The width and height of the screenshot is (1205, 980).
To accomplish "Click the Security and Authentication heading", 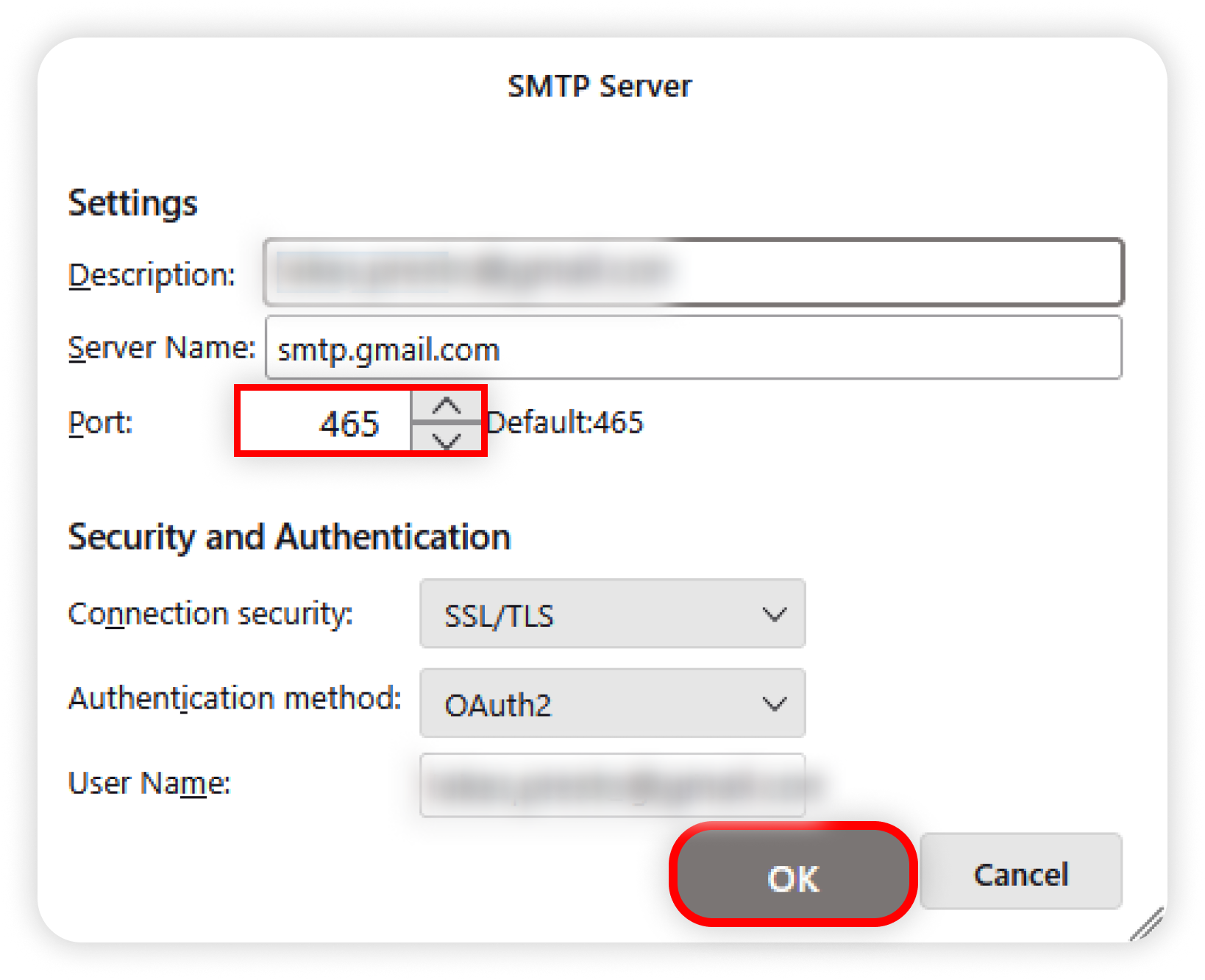I will click(x=289, y=537).
